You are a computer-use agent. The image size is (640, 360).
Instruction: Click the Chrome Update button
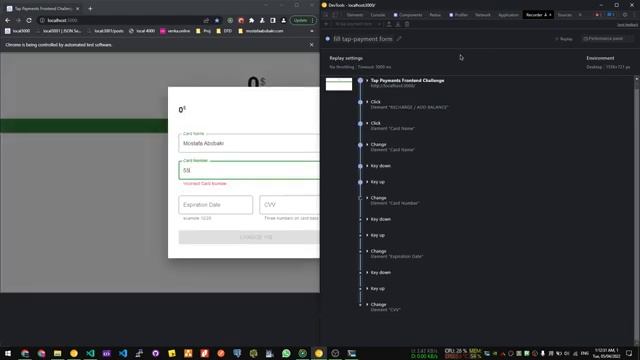(x=303, y=20)
